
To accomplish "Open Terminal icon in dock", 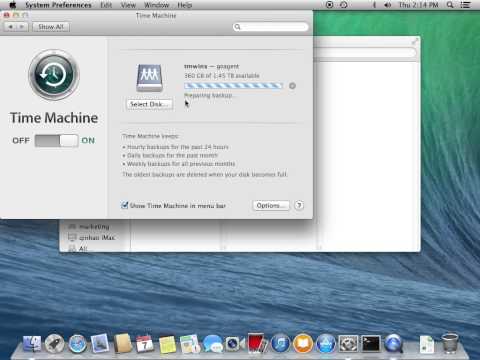I will [371, 343].
